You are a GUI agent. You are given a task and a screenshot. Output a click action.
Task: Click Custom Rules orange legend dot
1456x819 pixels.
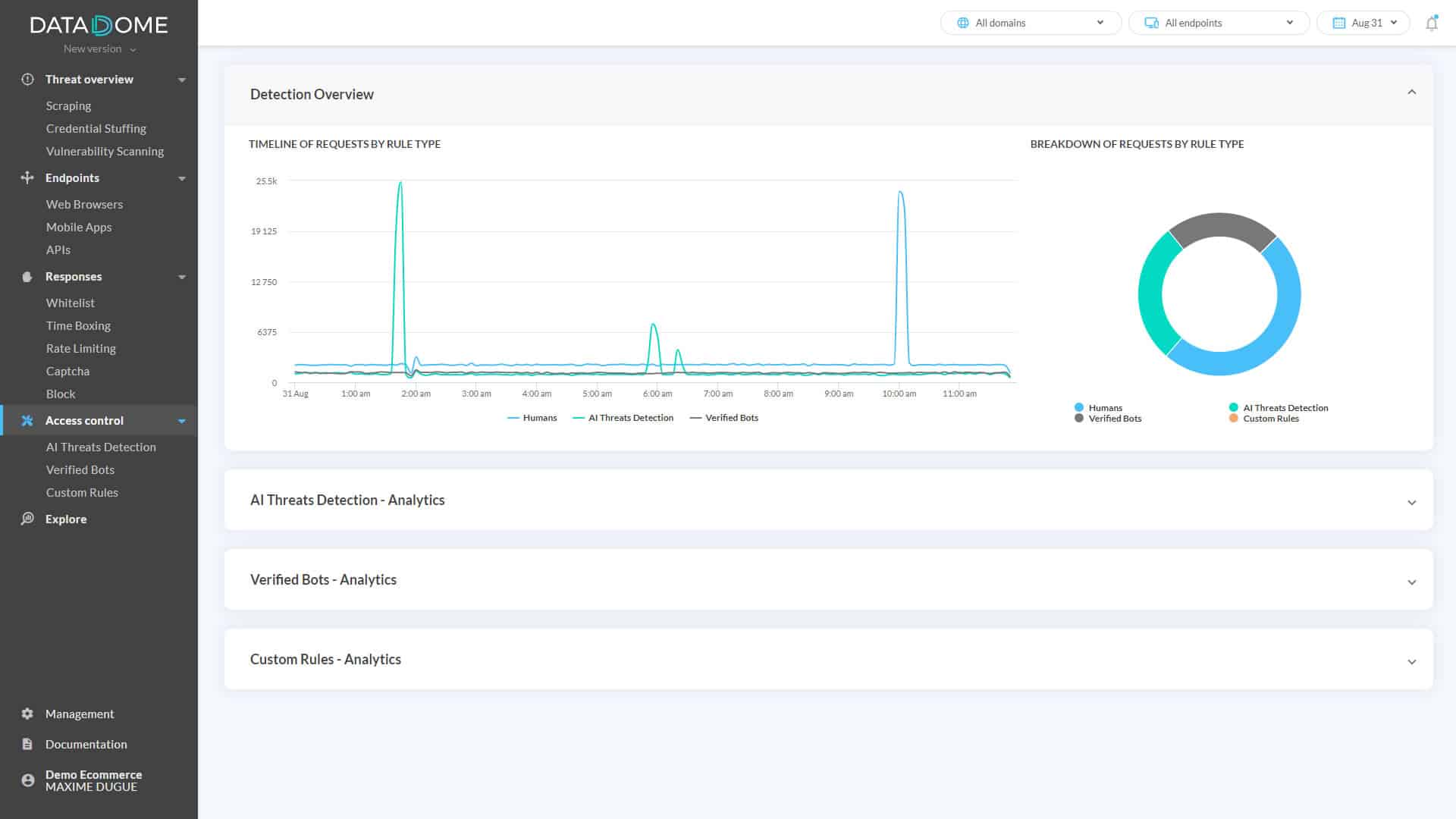click(x=1233, y=419)
